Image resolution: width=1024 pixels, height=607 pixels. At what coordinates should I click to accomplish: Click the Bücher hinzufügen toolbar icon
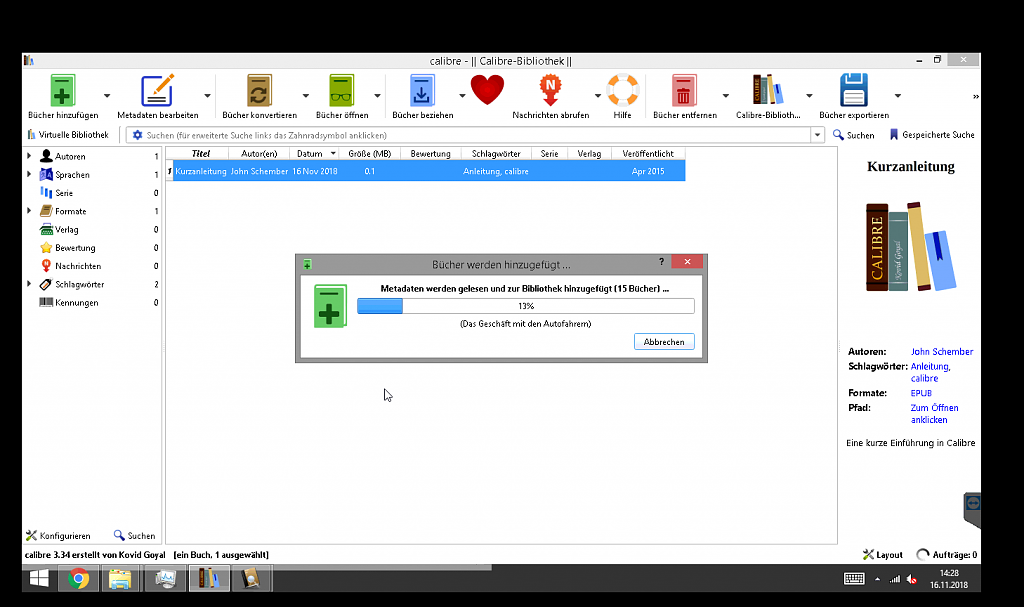(x=63, y=90)
